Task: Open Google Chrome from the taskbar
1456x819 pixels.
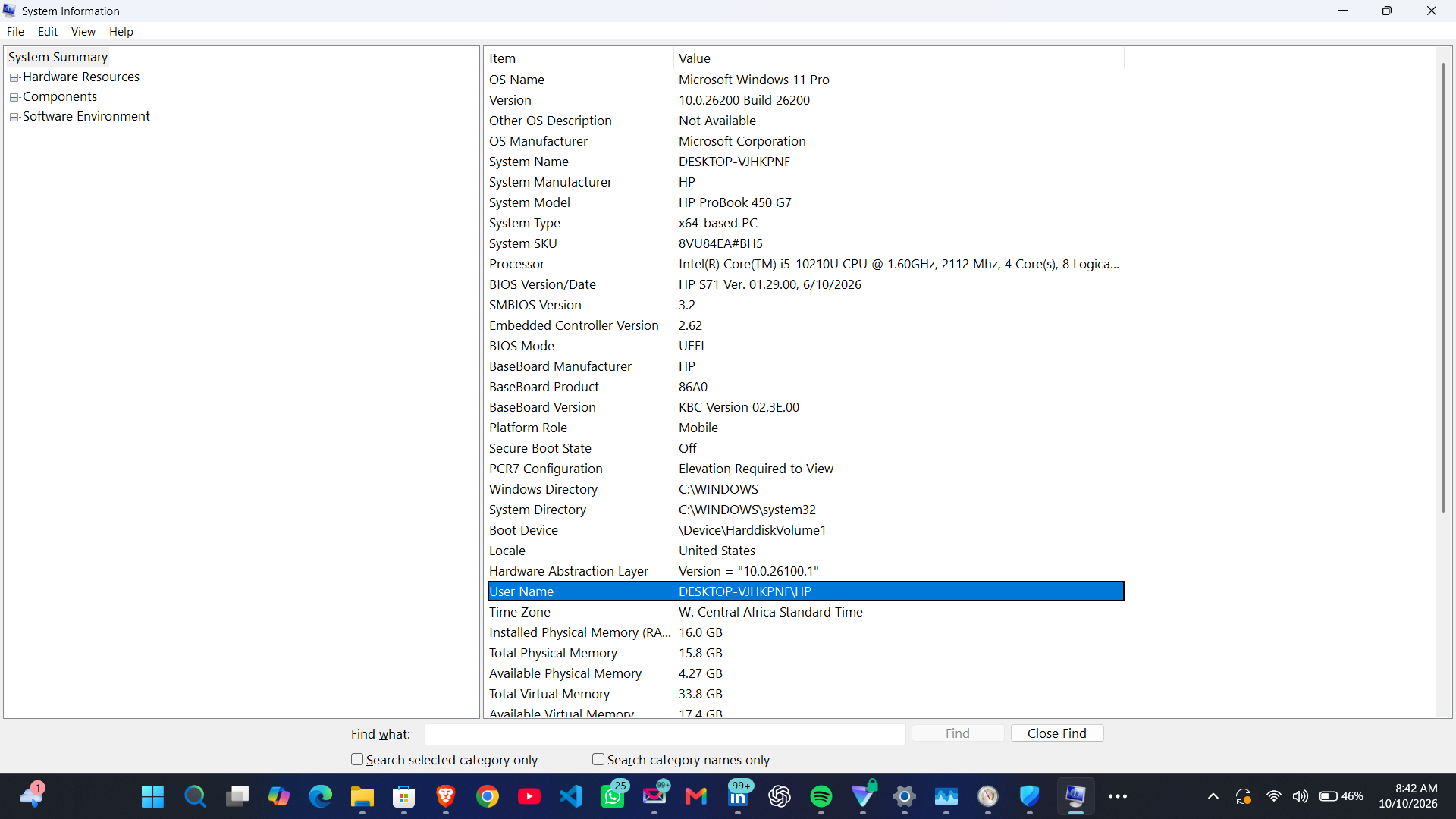Action: coord(488,796)
